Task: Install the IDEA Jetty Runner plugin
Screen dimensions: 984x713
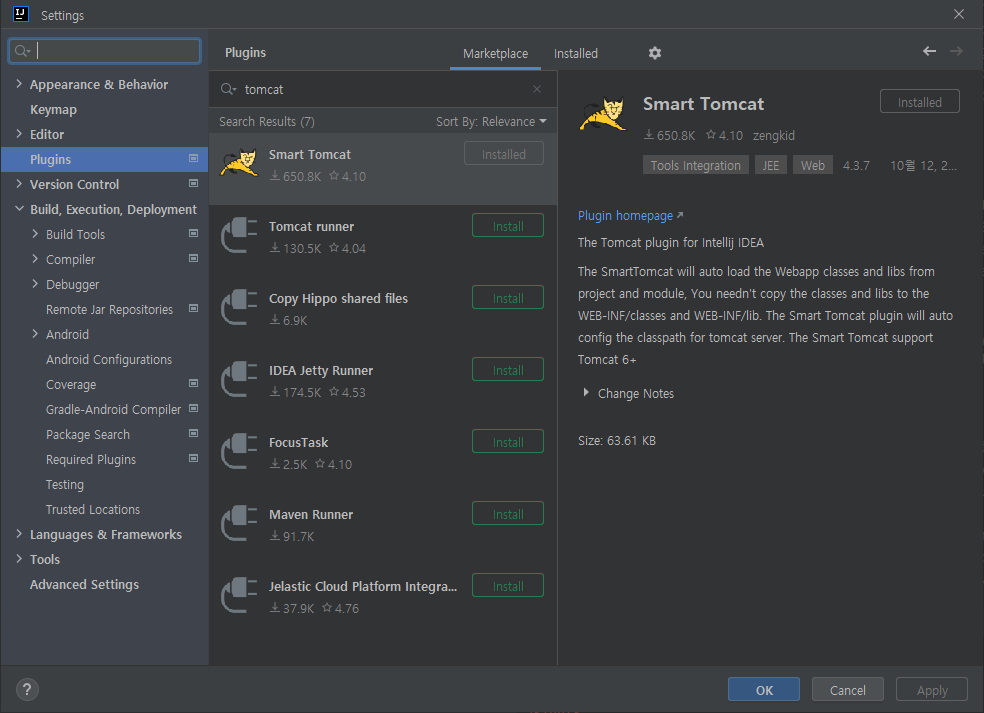Action: pos(508,370)
